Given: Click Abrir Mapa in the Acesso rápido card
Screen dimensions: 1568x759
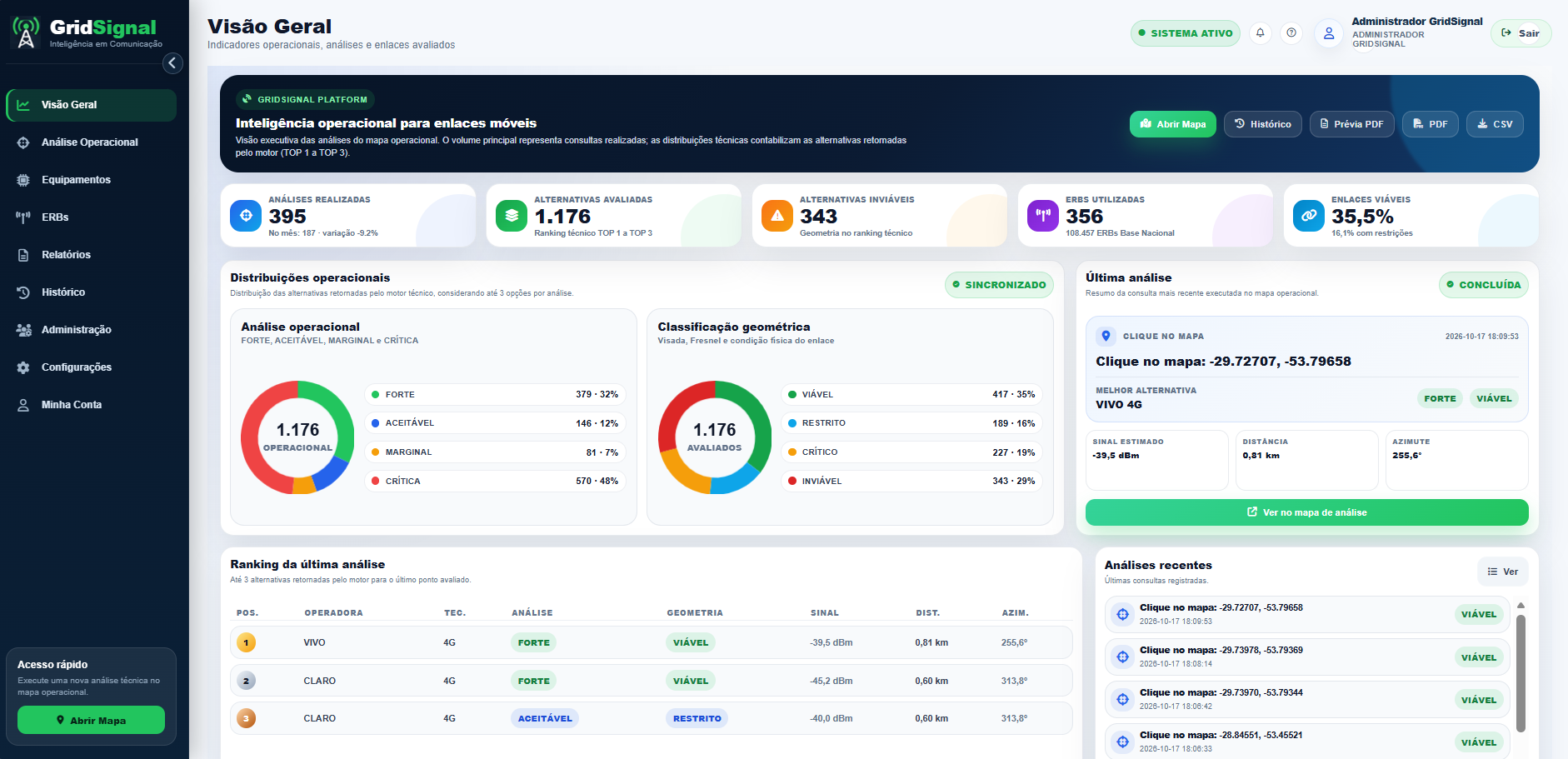Looking at the screenshot, I should click(91, 720).
